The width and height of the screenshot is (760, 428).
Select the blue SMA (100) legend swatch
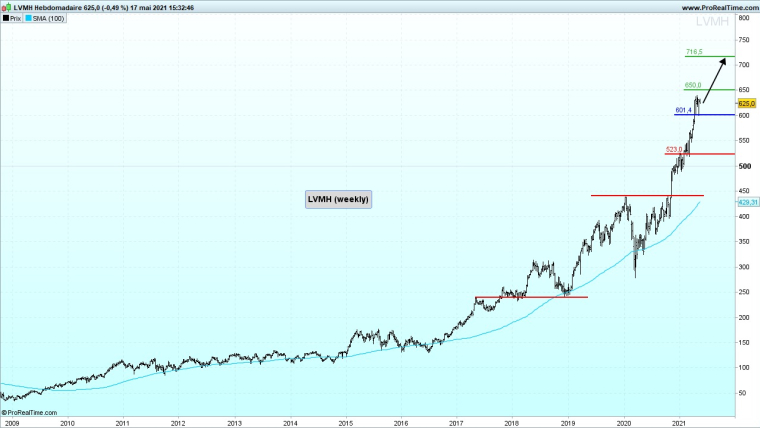(x=29, y=18)
